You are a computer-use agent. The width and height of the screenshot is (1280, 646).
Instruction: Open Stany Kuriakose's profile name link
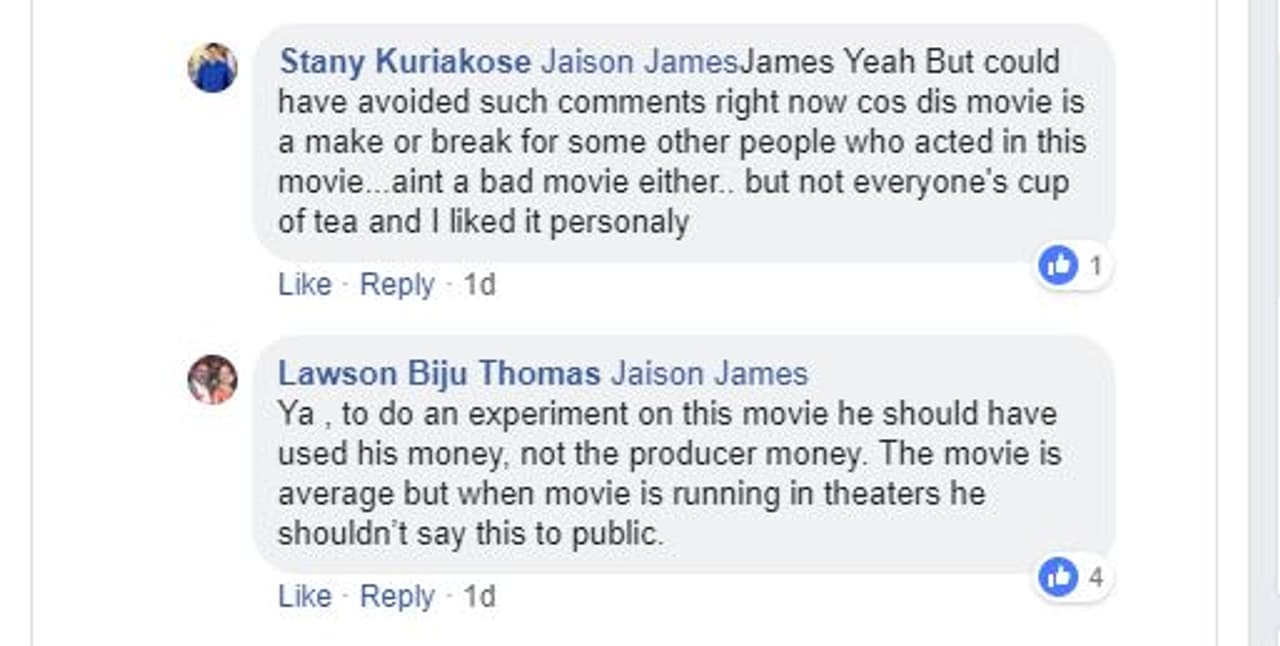click(405, 62)
